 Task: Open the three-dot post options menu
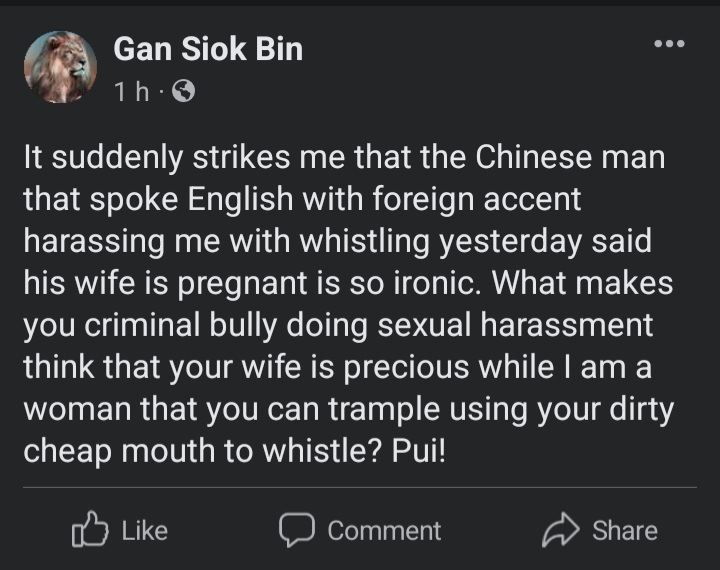(668, 45)
